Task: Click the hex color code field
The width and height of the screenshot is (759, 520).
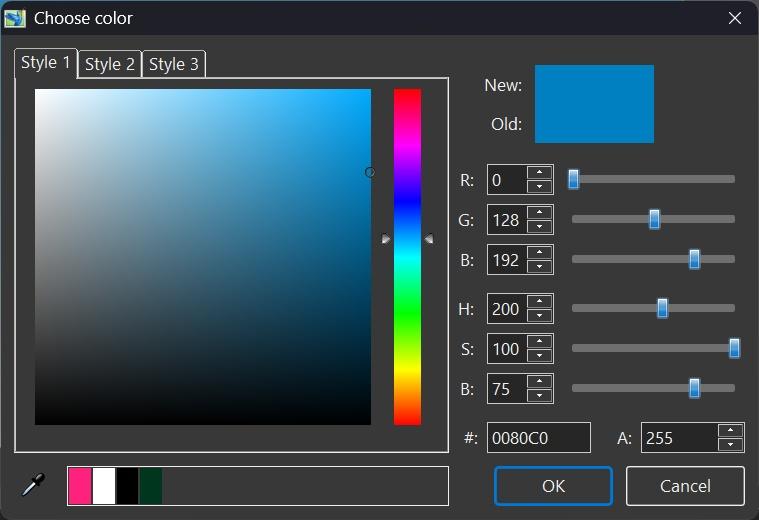Action: pyautogui.click(x=538, y=438)
